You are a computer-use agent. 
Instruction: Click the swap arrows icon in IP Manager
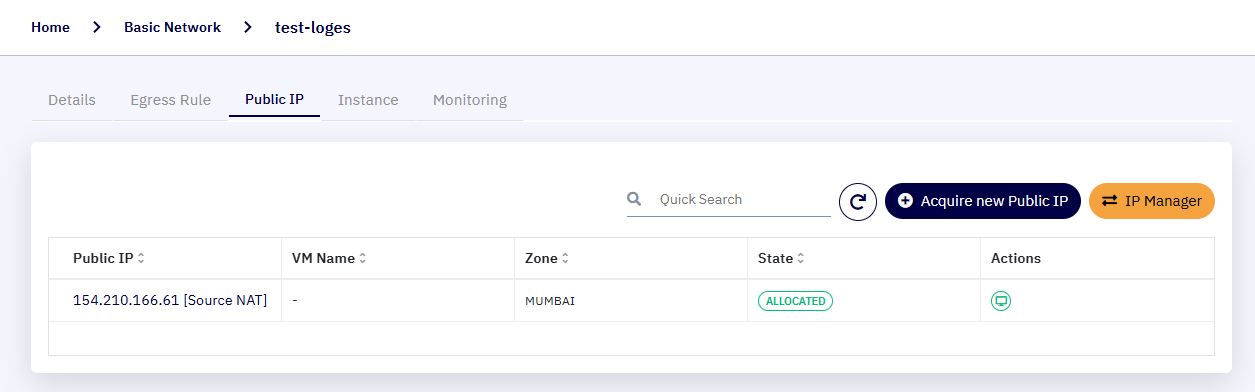click(x=1110, y=201)
